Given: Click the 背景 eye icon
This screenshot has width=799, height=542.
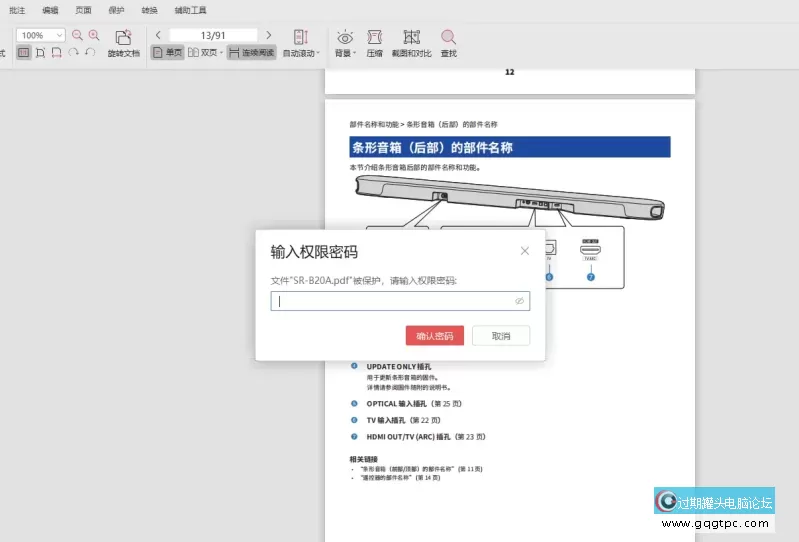Looking at the screenshot, I should click(x=345, y=37).
